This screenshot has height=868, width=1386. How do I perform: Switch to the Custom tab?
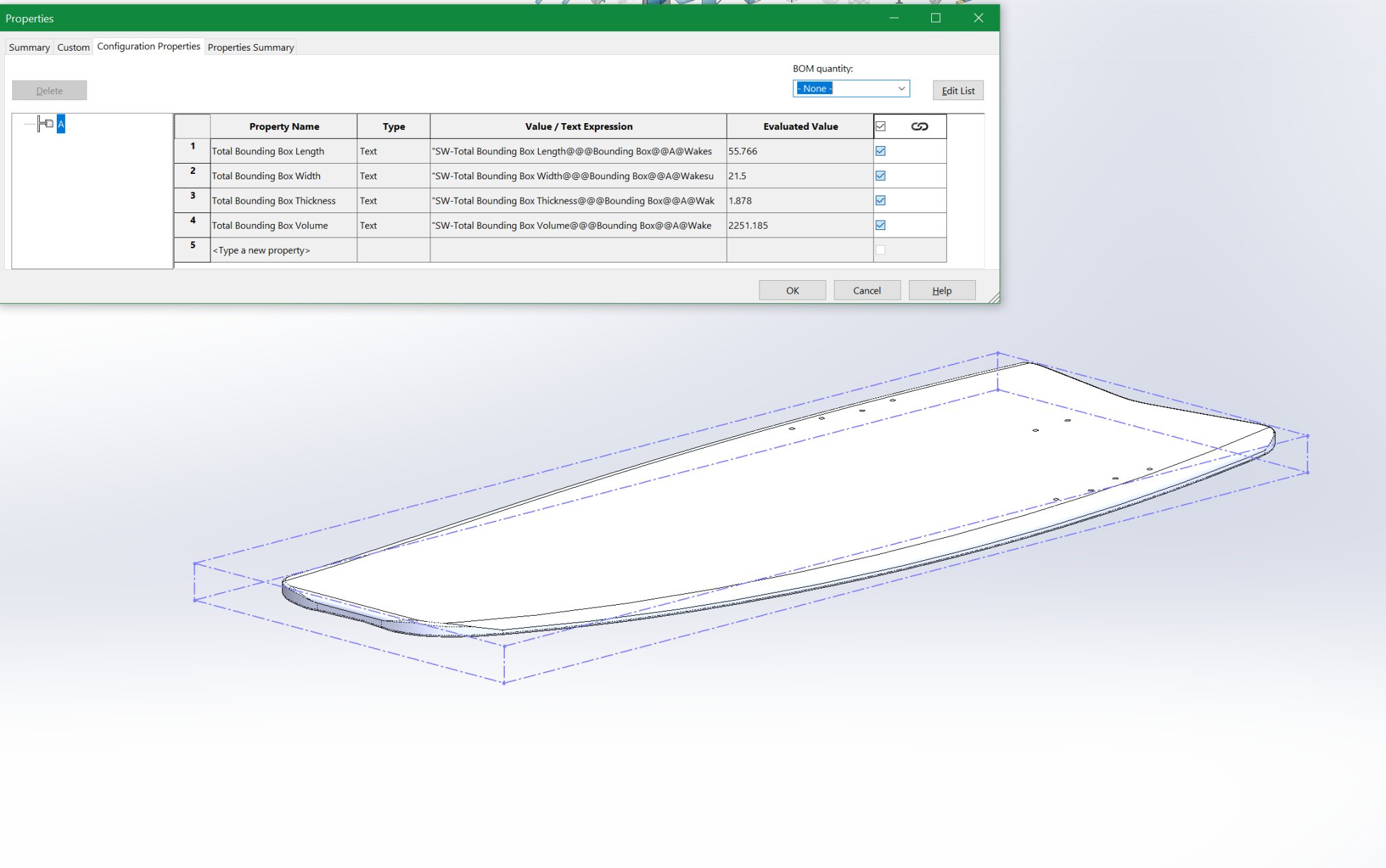[x=73, y=47]
